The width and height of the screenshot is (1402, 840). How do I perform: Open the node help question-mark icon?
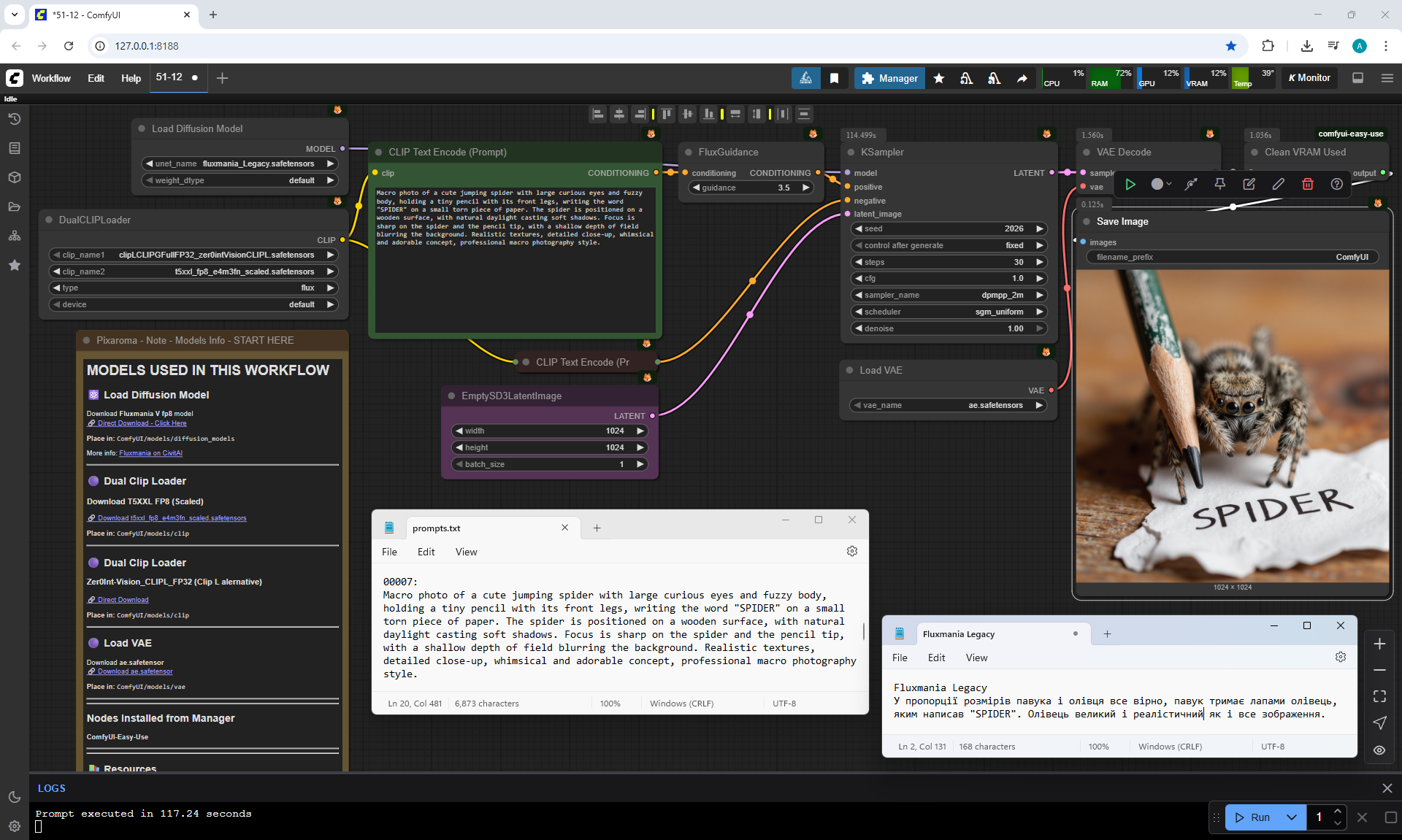[x=1336, y=184]
